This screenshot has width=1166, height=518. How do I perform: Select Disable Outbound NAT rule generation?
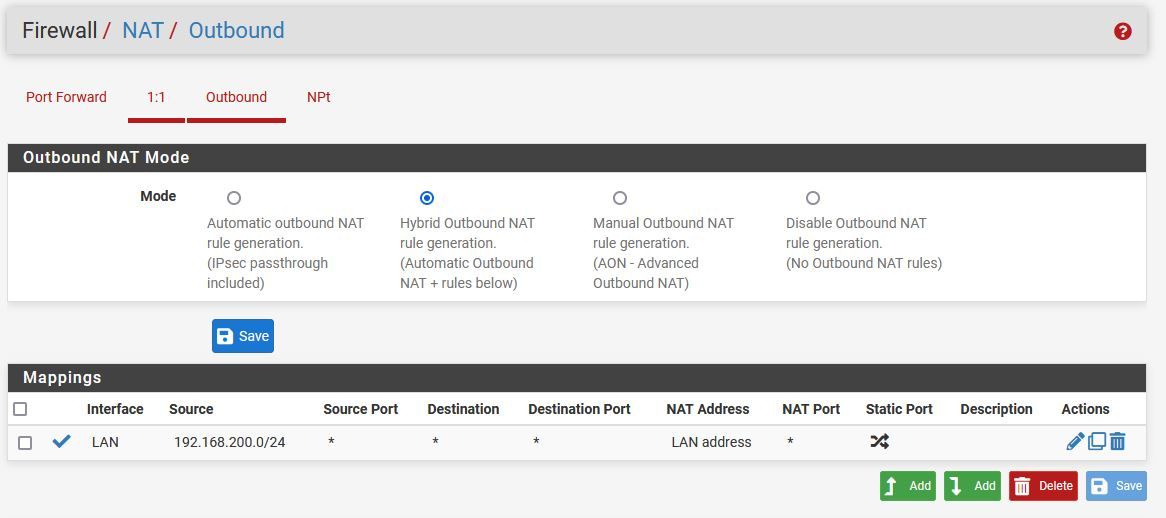pos(813,198)
